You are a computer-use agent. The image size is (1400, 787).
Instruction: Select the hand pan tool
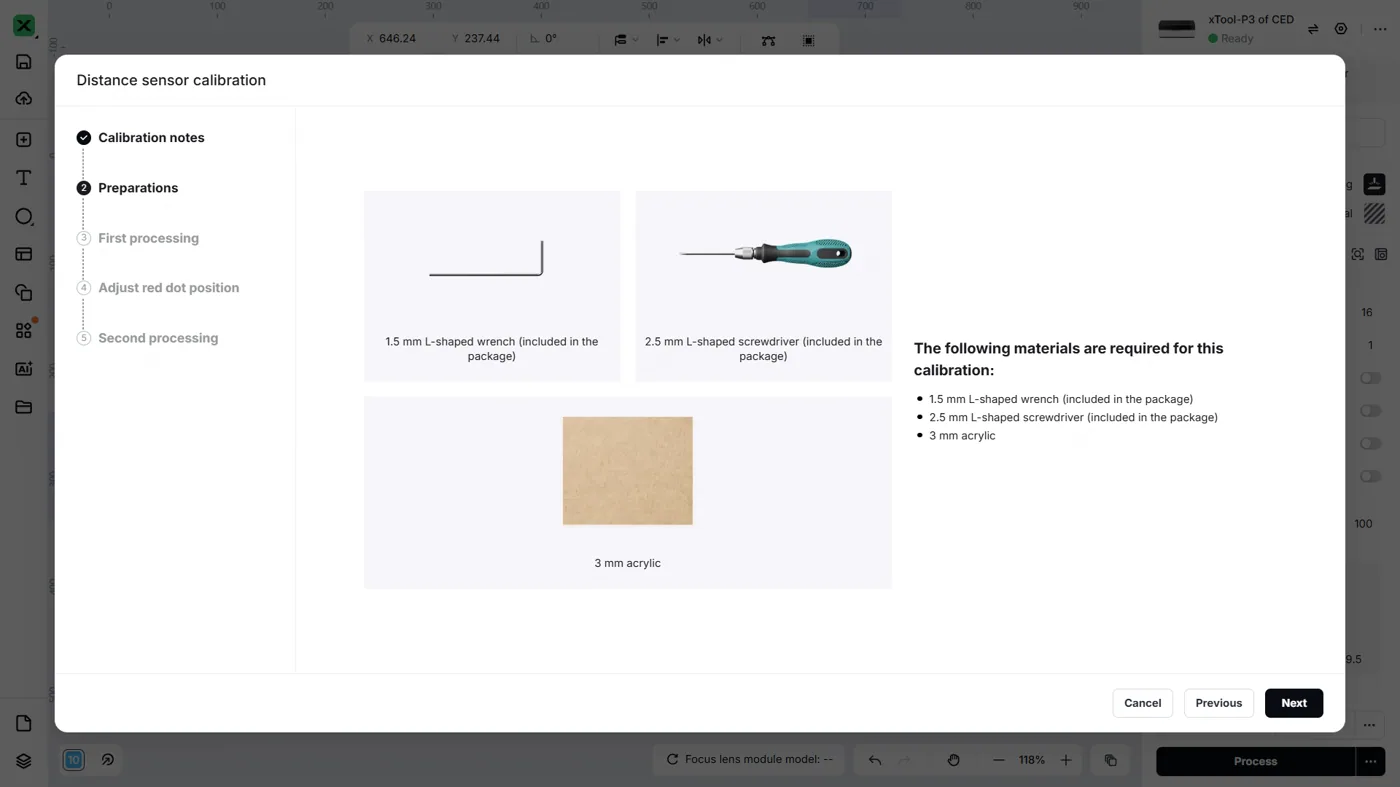(x=953, y=760)
